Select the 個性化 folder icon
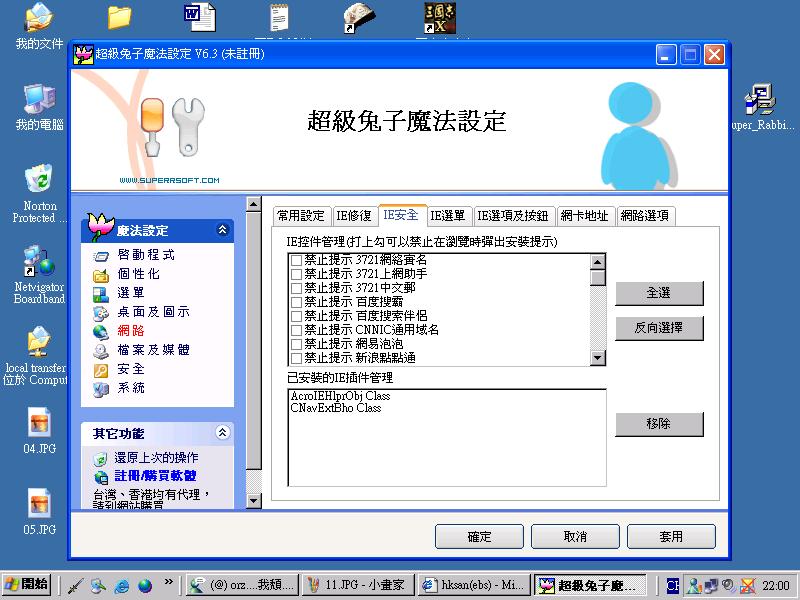The height and width of the screenshot is (600, 800). [x=101, y=276]
